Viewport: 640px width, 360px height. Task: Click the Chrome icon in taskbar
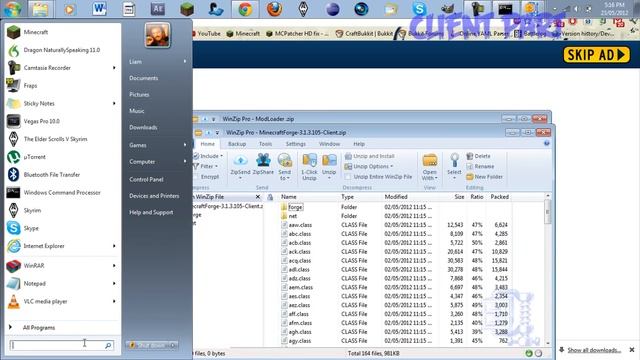tap(245, 9)
